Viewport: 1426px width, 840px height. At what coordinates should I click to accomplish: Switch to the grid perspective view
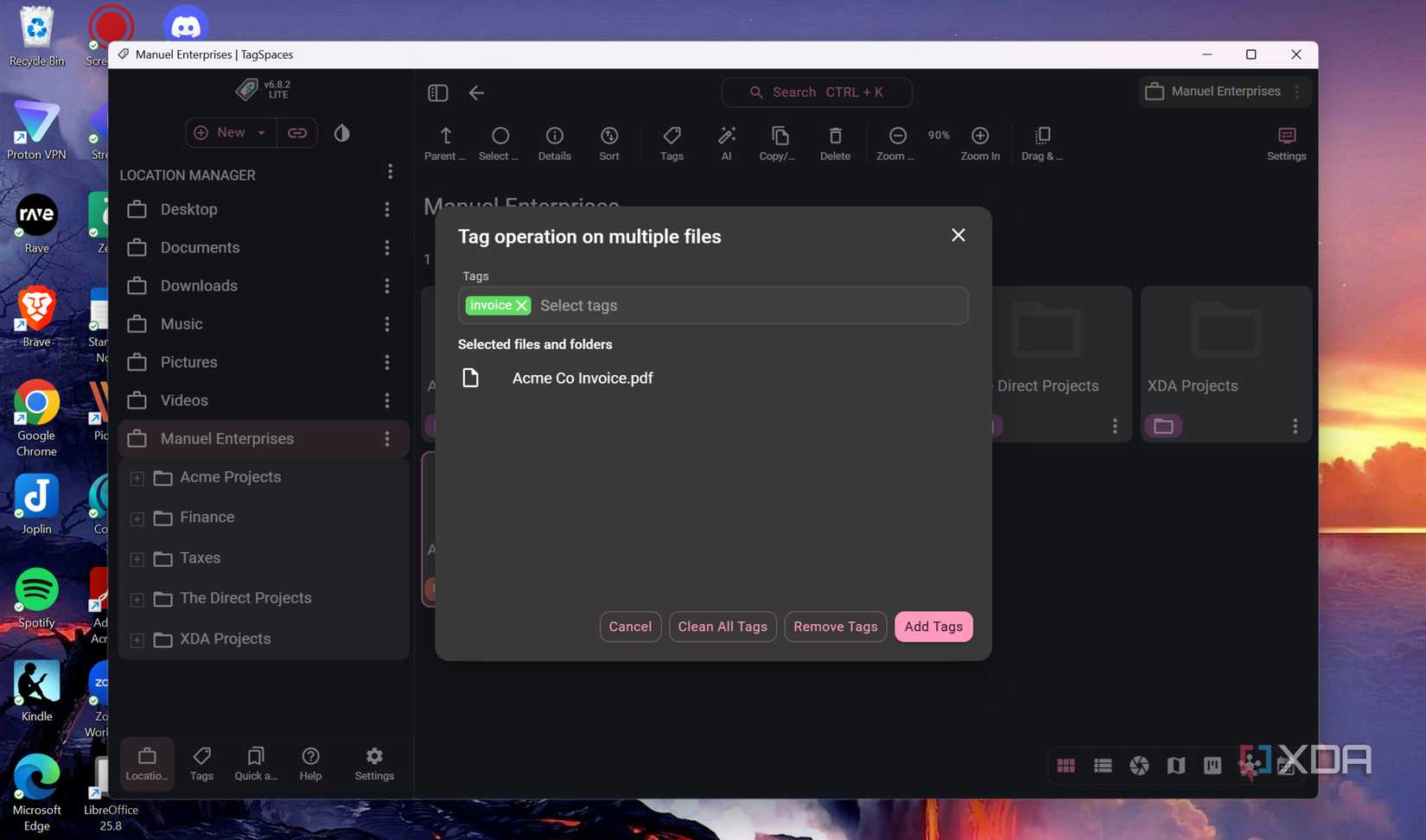point(1066,766)
